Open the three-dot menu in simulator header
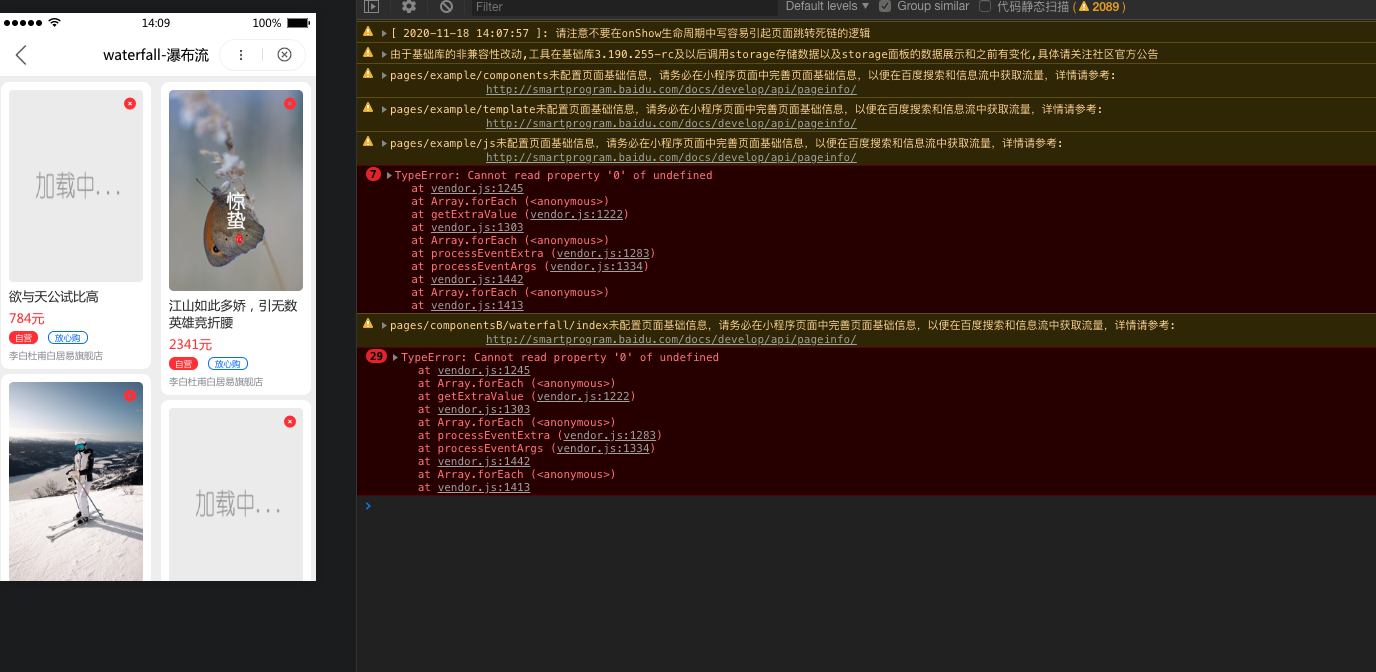The width and height of the screenshot is (1376, 672). 241,55
